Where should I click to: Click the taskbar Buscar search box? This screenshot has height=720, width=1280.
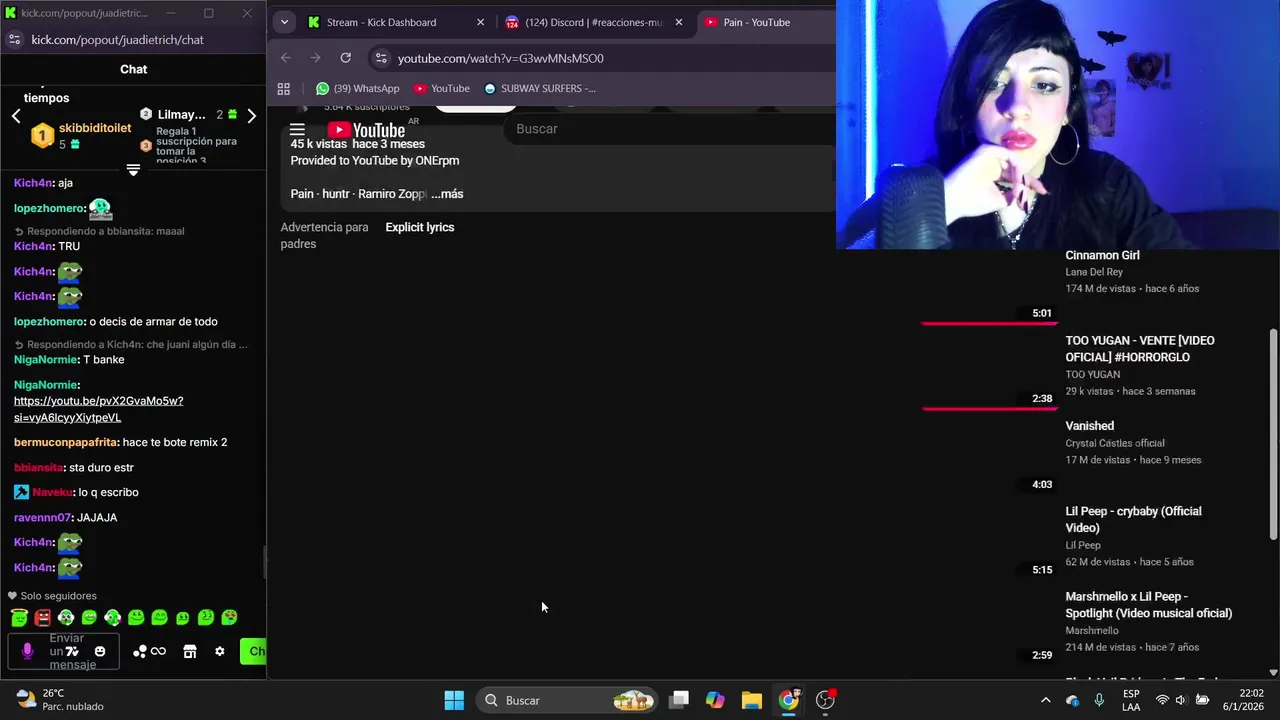[x=566, y=700]
